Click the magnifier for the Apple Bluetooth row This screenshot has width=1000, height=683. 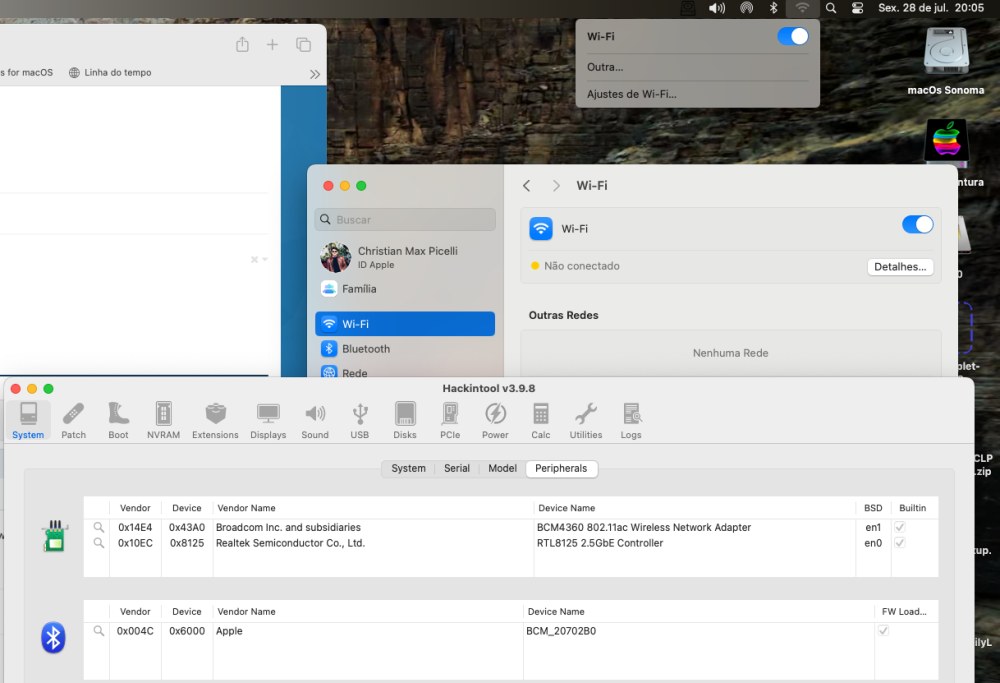pyautogui.click(x=98, y=631)
